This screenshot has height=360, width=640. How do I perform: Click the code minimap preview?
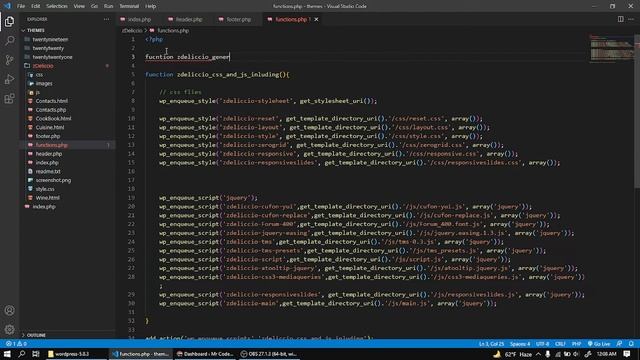pos(611,48)
